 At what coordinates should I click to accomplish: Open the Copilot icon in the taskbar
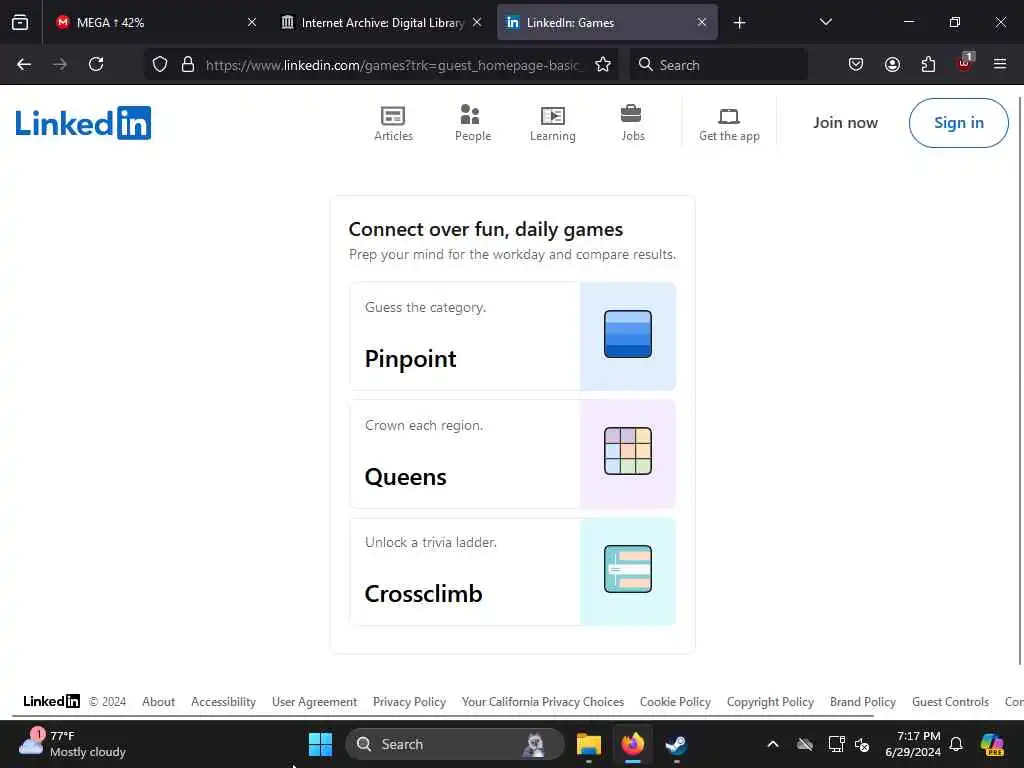point(993,744)
